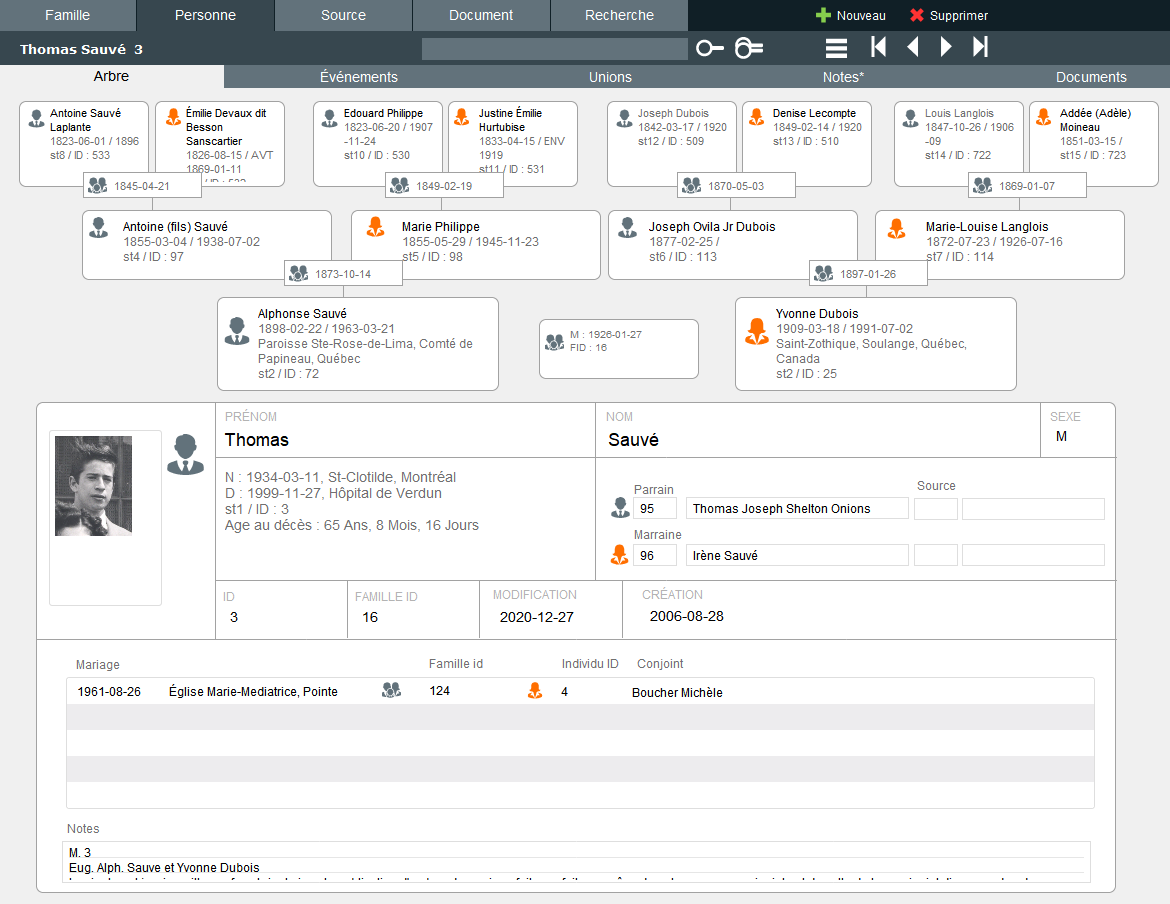1170x904 pixels.
Task: Click the double-key search icon
Action: [749, 48]
